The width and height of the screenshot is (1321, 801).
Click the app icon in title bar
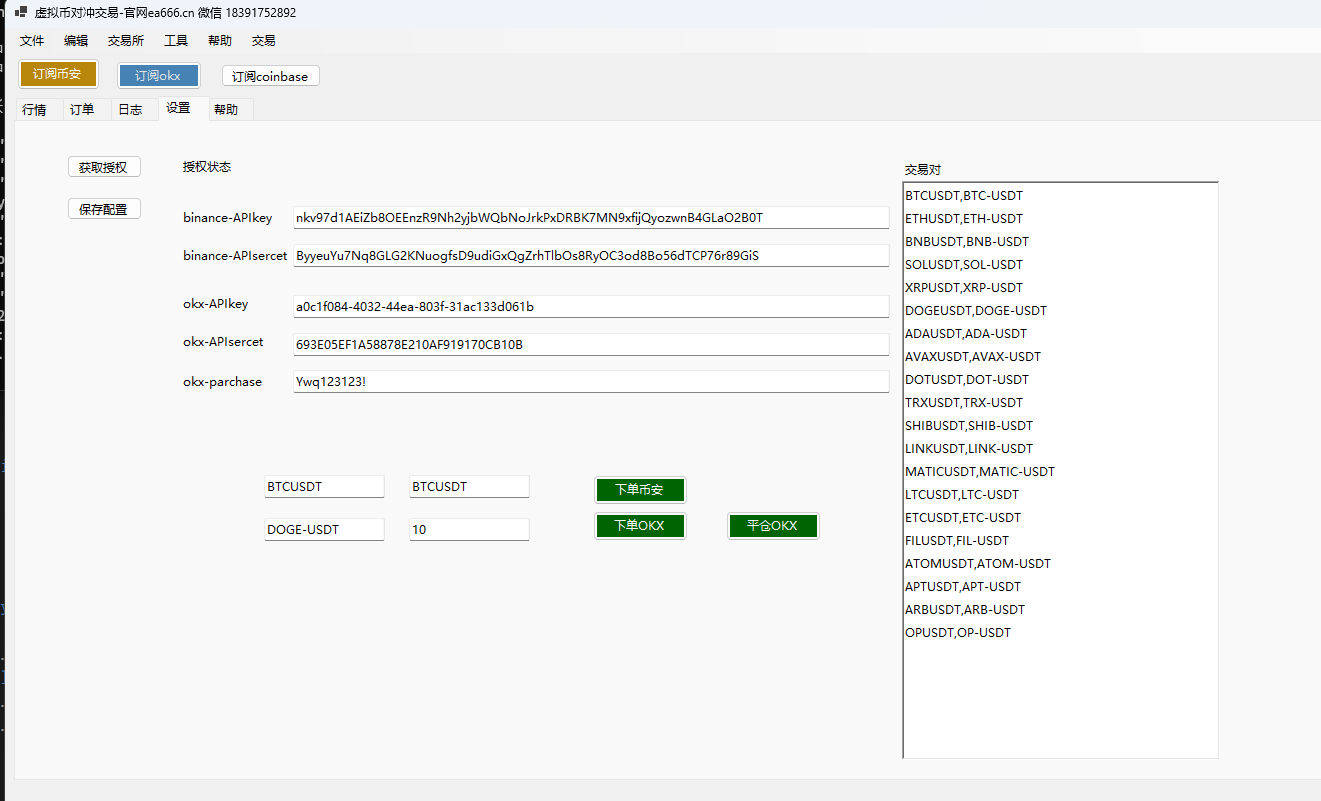pyautogui.click(x=21, y=13)
